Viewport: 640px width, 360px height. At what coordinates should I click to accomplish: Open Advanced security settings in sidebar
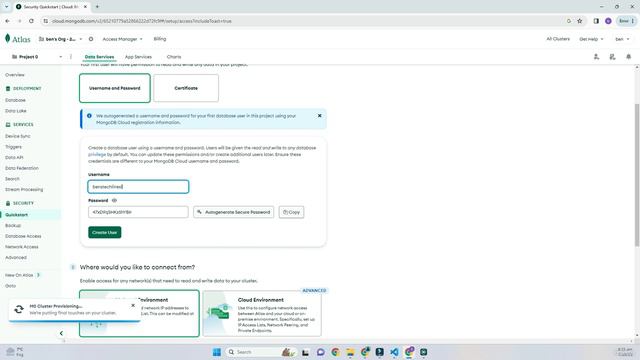[x=16, y=257]
